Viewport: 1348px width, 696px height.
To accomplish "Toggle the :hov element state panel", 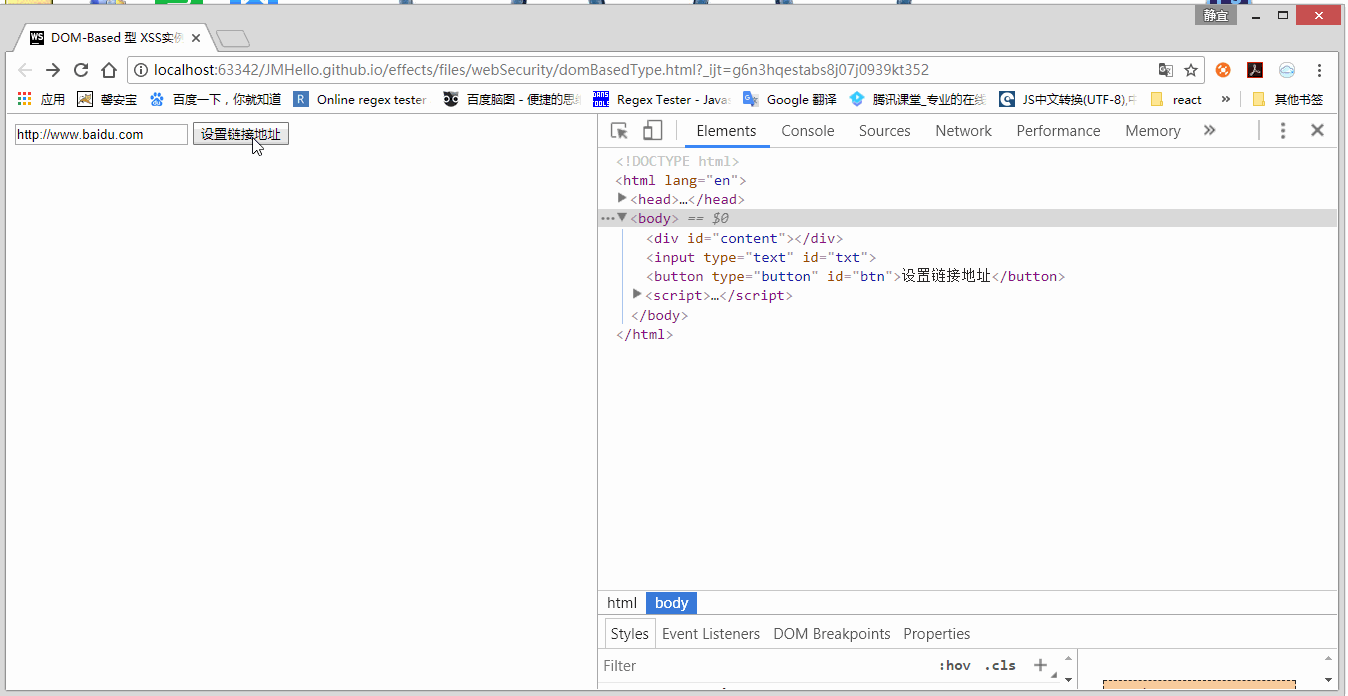I will coord(954,665).
